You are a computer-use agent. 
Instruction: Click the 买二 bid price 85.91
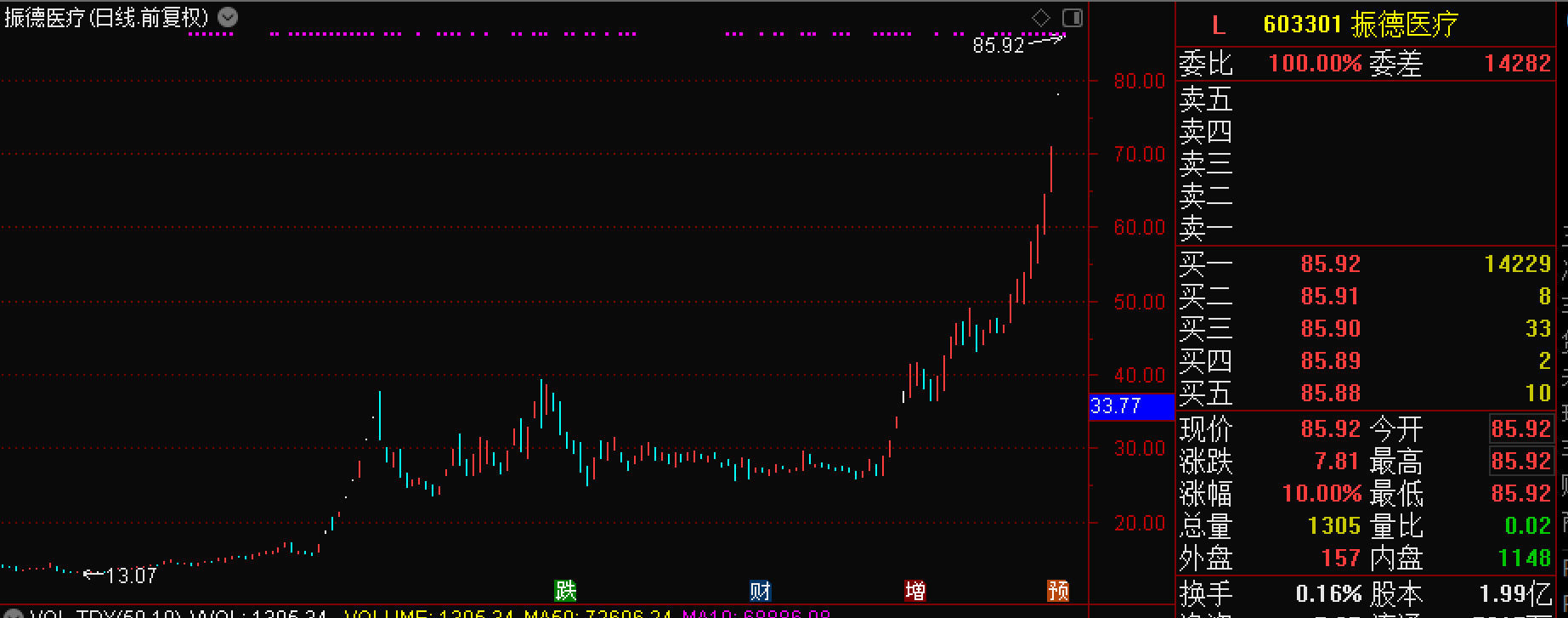click(x=1330, y=297)
